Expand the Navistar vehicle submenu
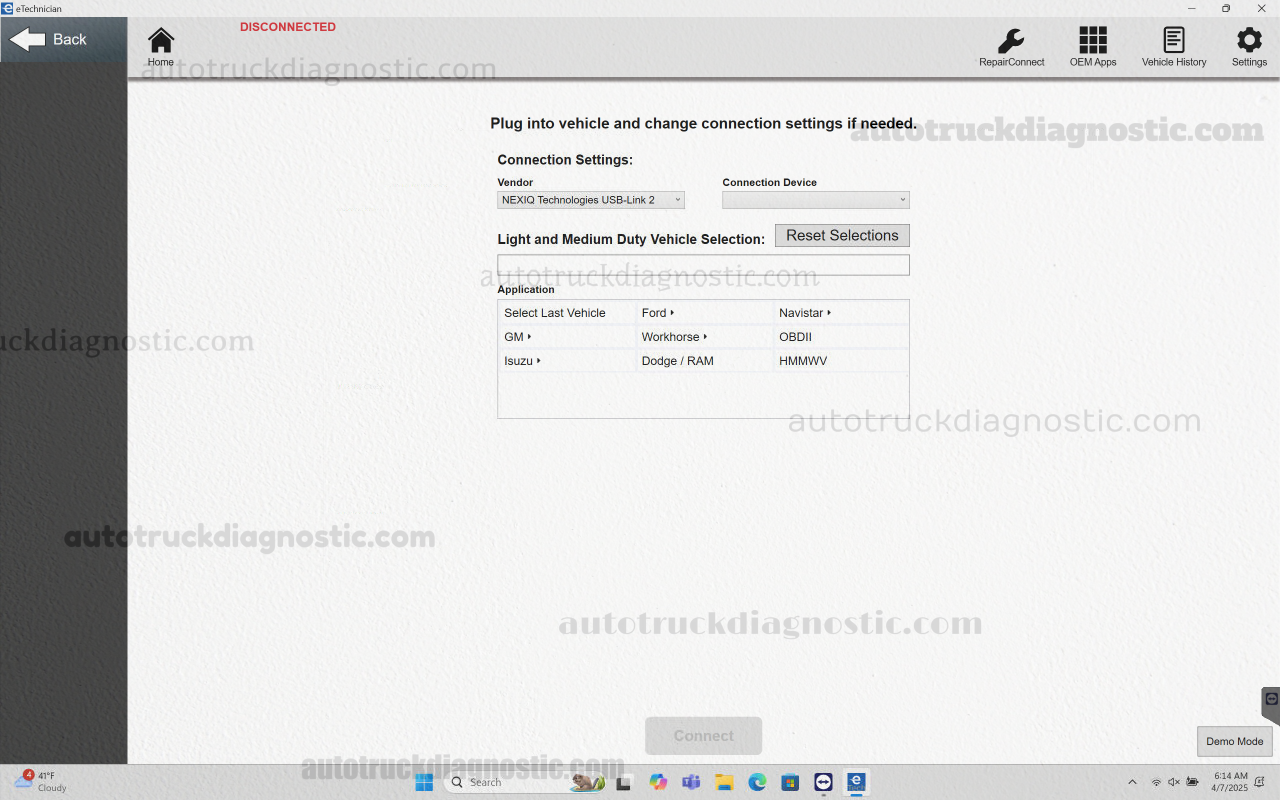 pos(804,312)
